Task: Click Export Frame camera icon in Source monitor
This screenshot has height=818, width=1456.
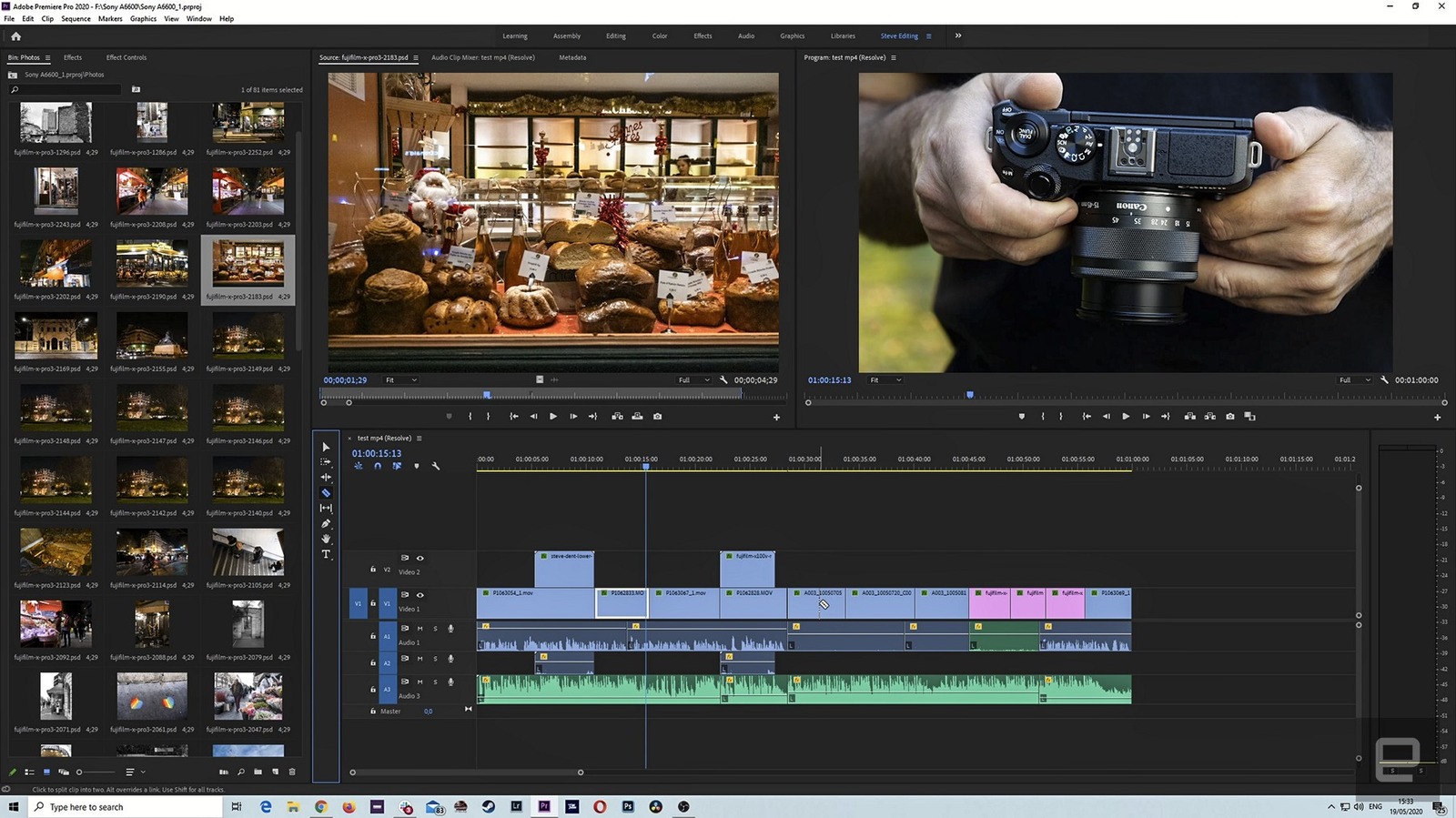Action: point(657,417)
